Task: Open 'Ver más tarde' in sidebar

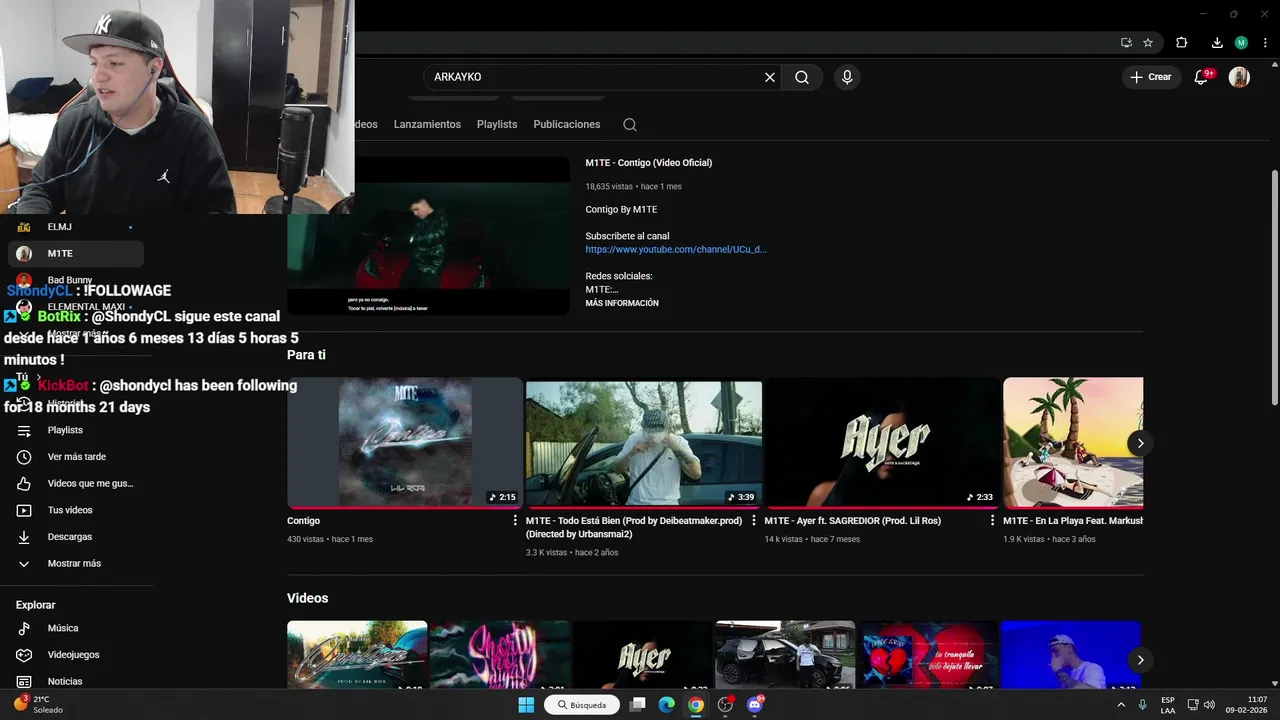Action: tap(77, 457)
